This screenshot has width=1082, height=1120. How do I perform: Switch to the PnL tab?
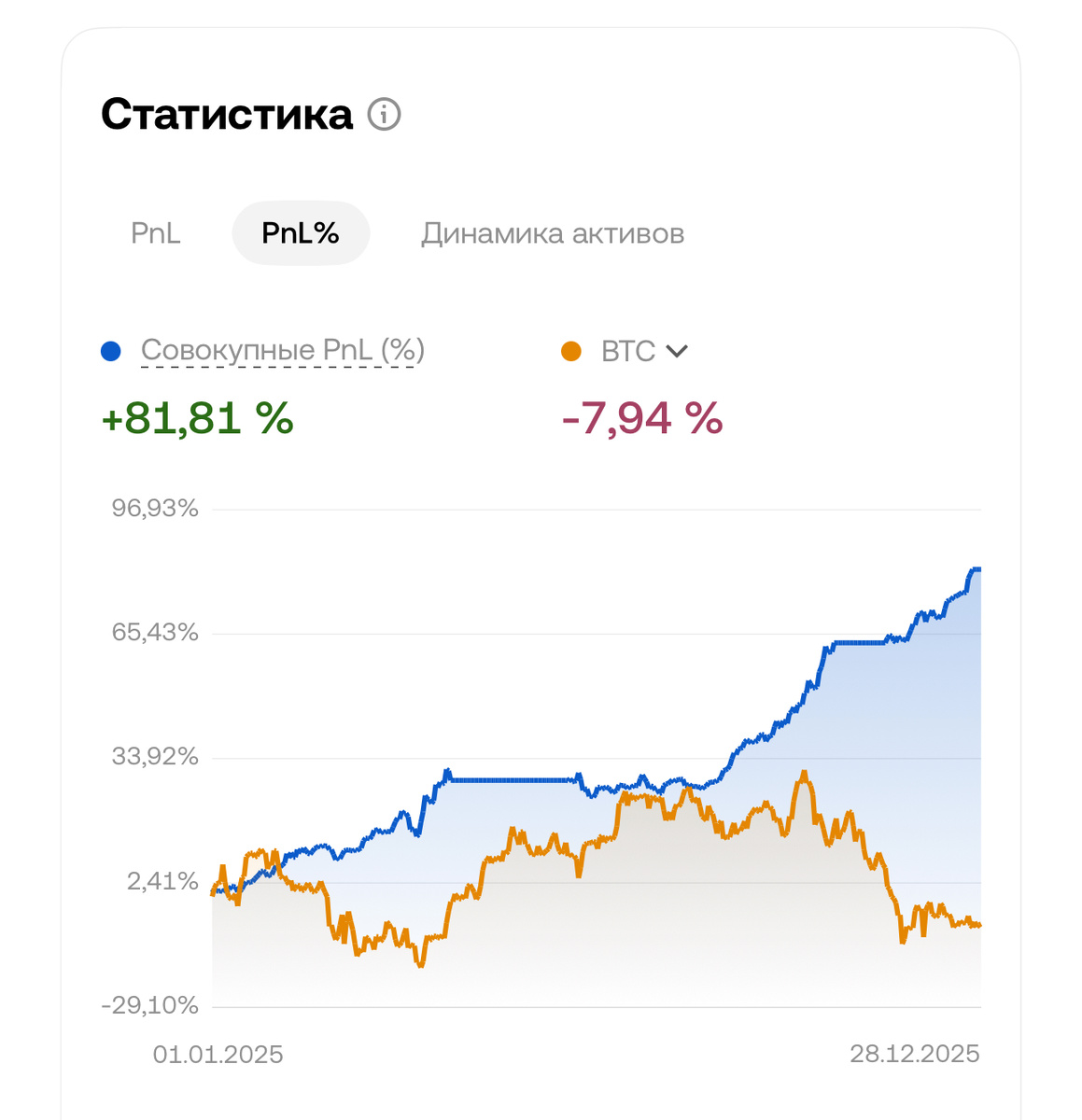coord(156,233)
